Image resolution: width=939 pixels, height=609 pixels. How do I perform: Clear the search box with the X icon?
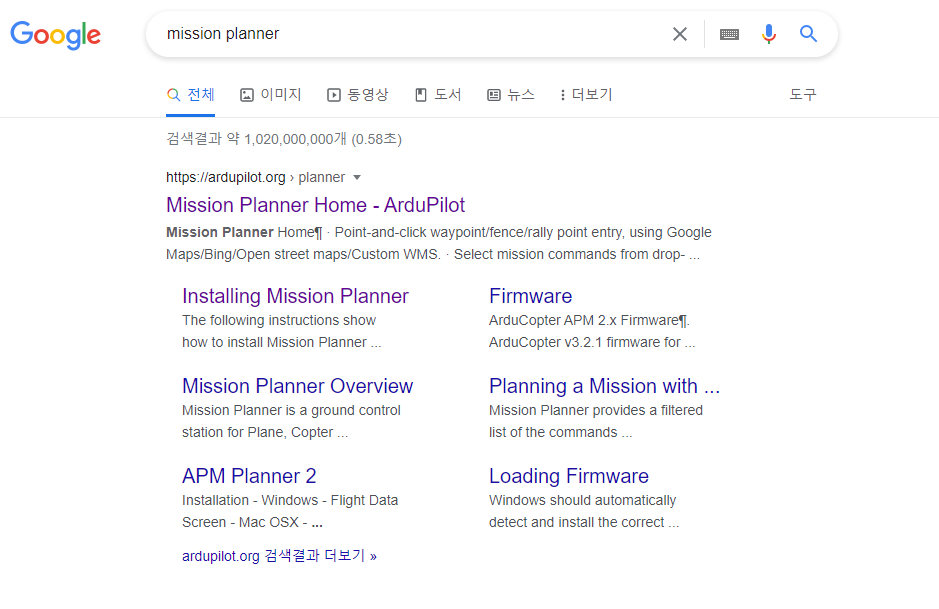click(x=680, y=34)
